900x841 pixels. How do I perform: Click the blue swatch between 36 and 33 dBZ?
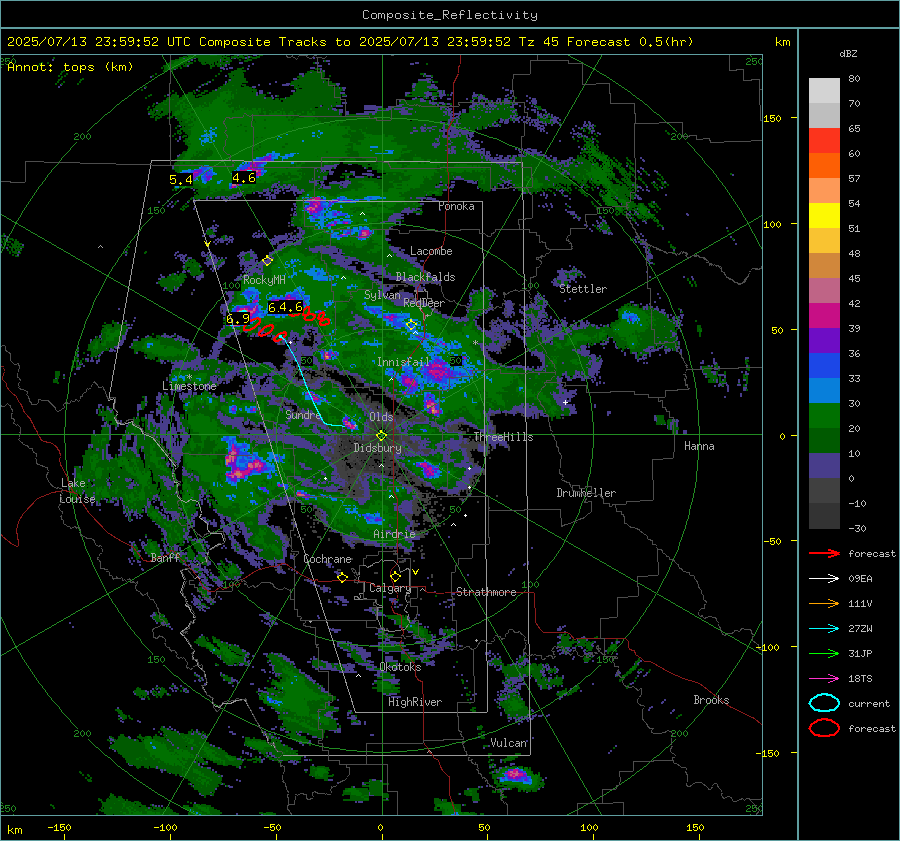(824, 366)
